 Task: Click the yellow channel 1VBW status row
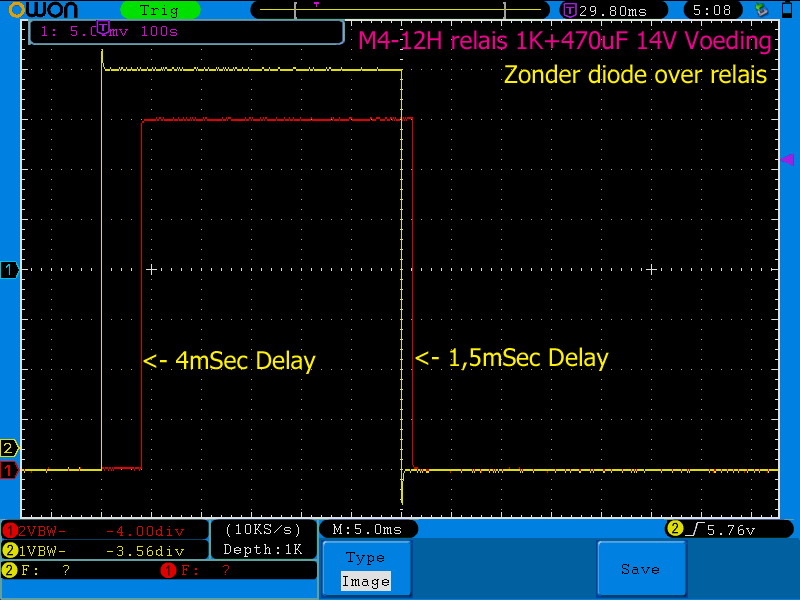point(105,551)
